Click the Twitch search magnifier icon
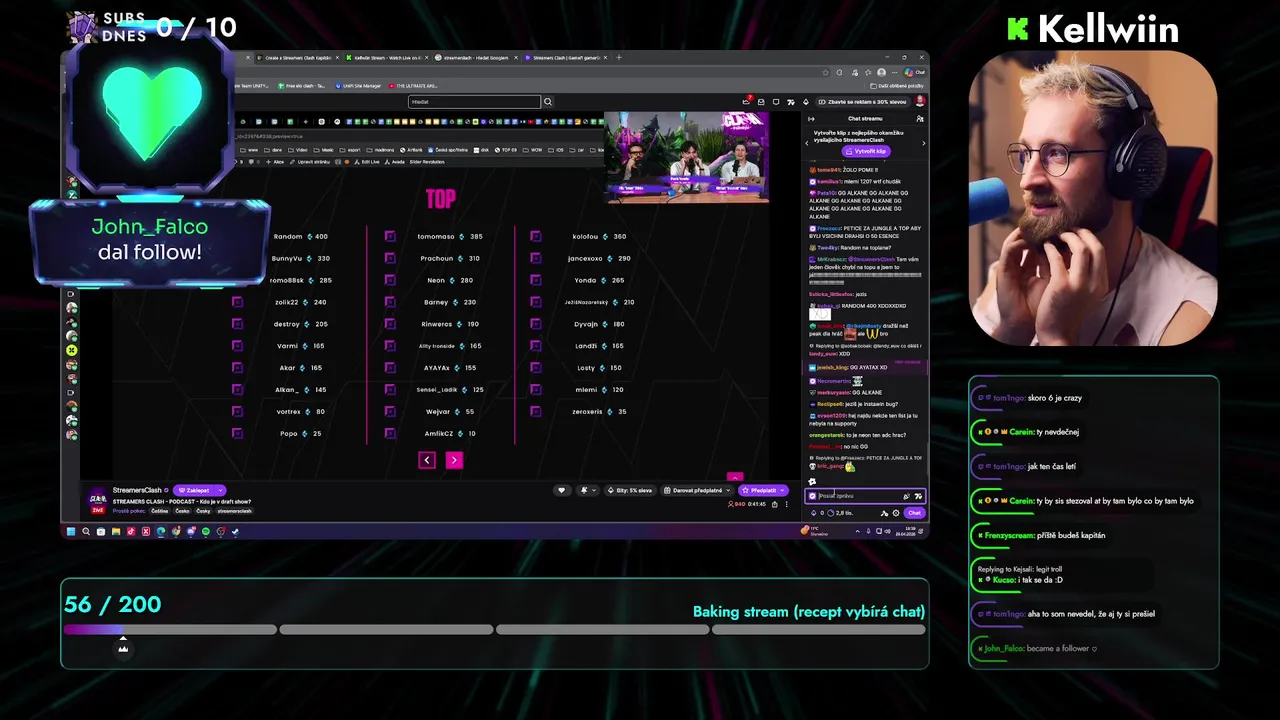The image size is (1280, 720). (x=548, y=102)
